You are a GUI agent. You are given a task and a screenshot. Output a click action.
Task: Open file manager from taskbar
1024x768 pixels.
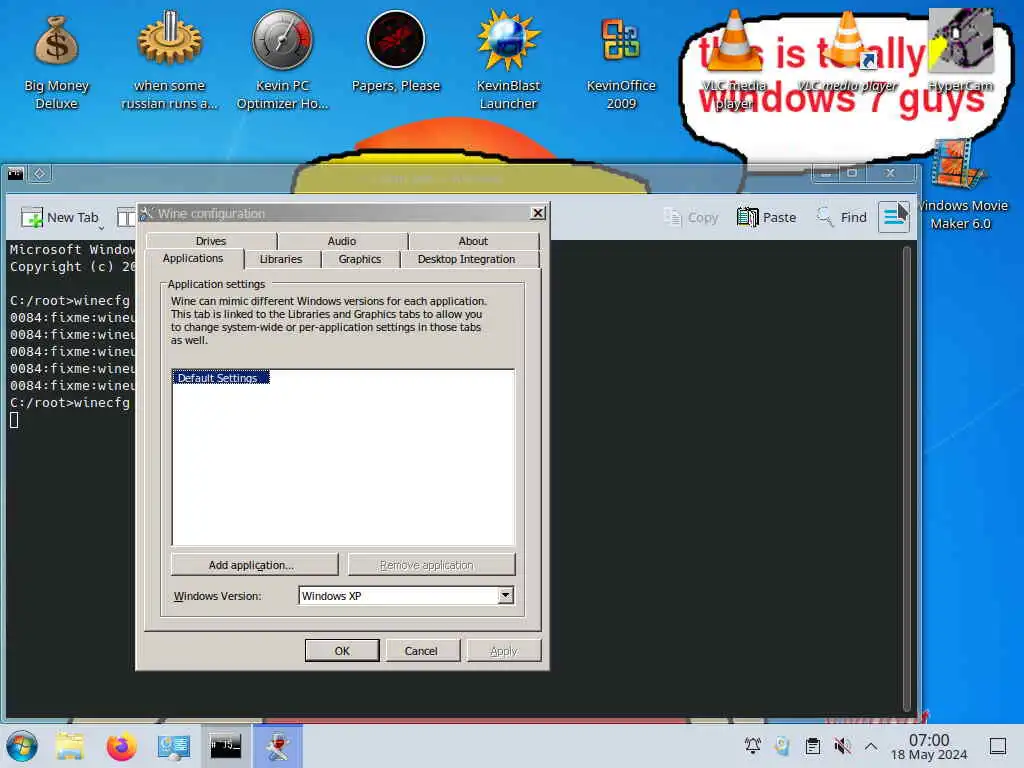point(69,746)
